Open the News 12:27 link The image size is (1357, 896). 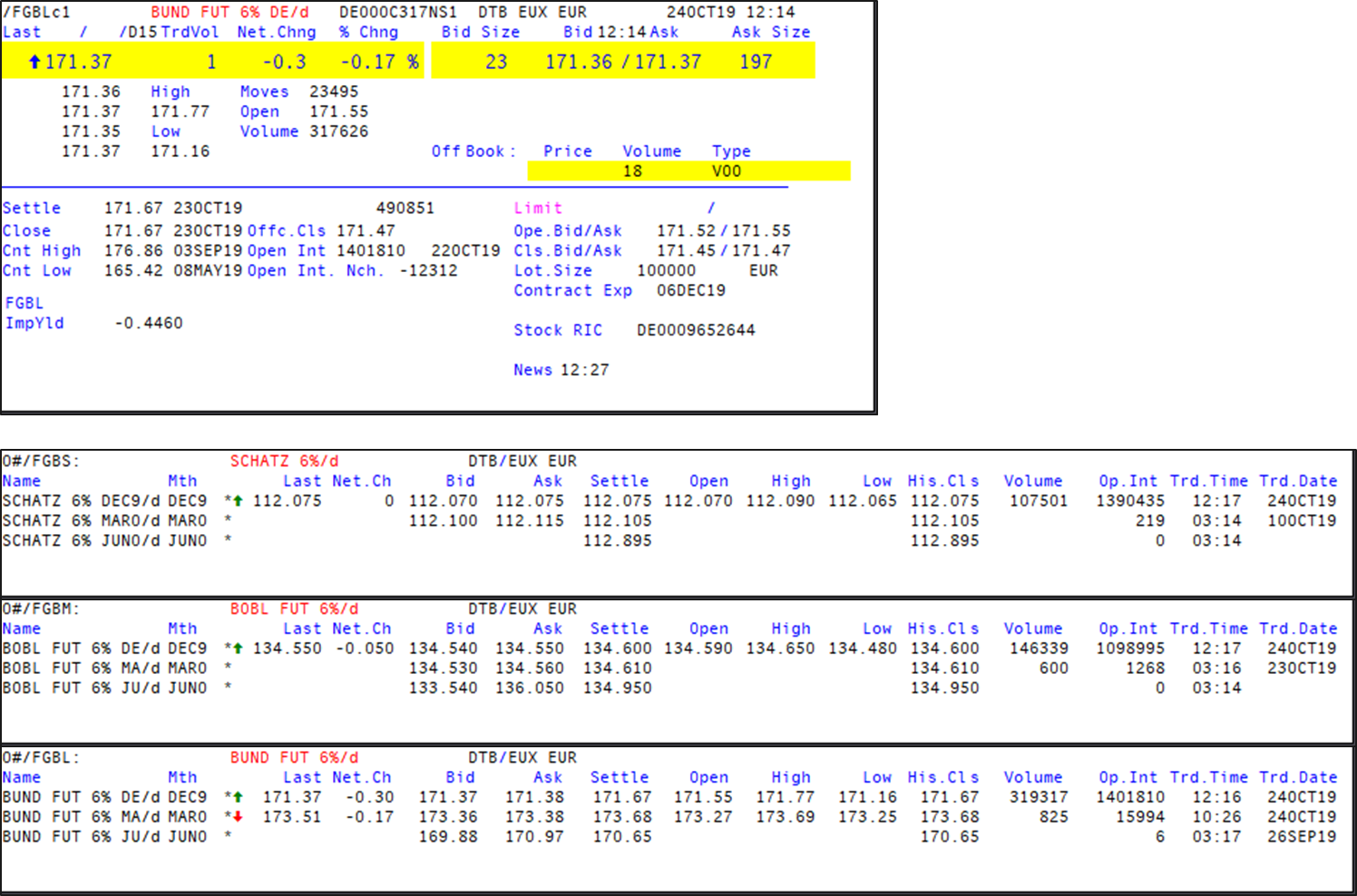click(x=561, y=370)
